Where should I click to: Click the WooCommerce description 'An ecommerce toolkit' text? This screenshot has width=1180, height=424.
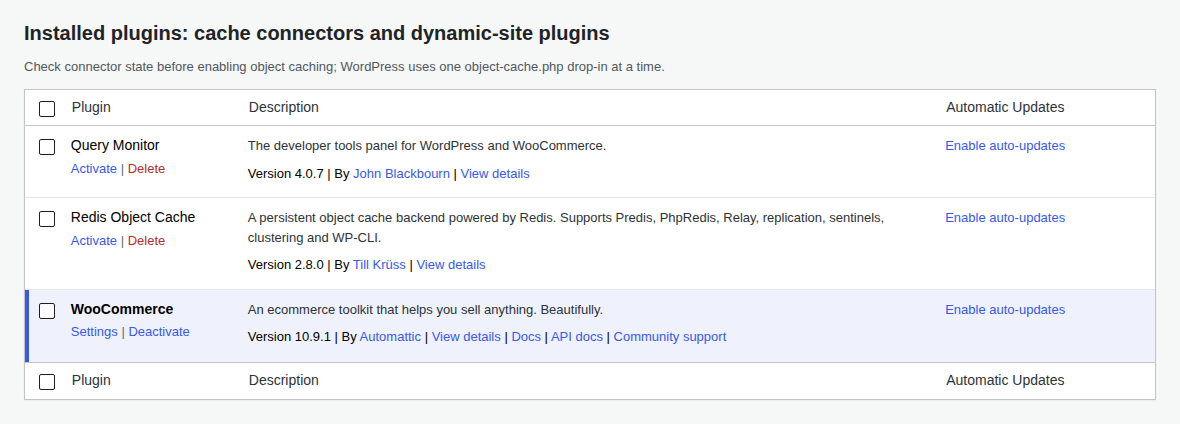pos(425,310)
